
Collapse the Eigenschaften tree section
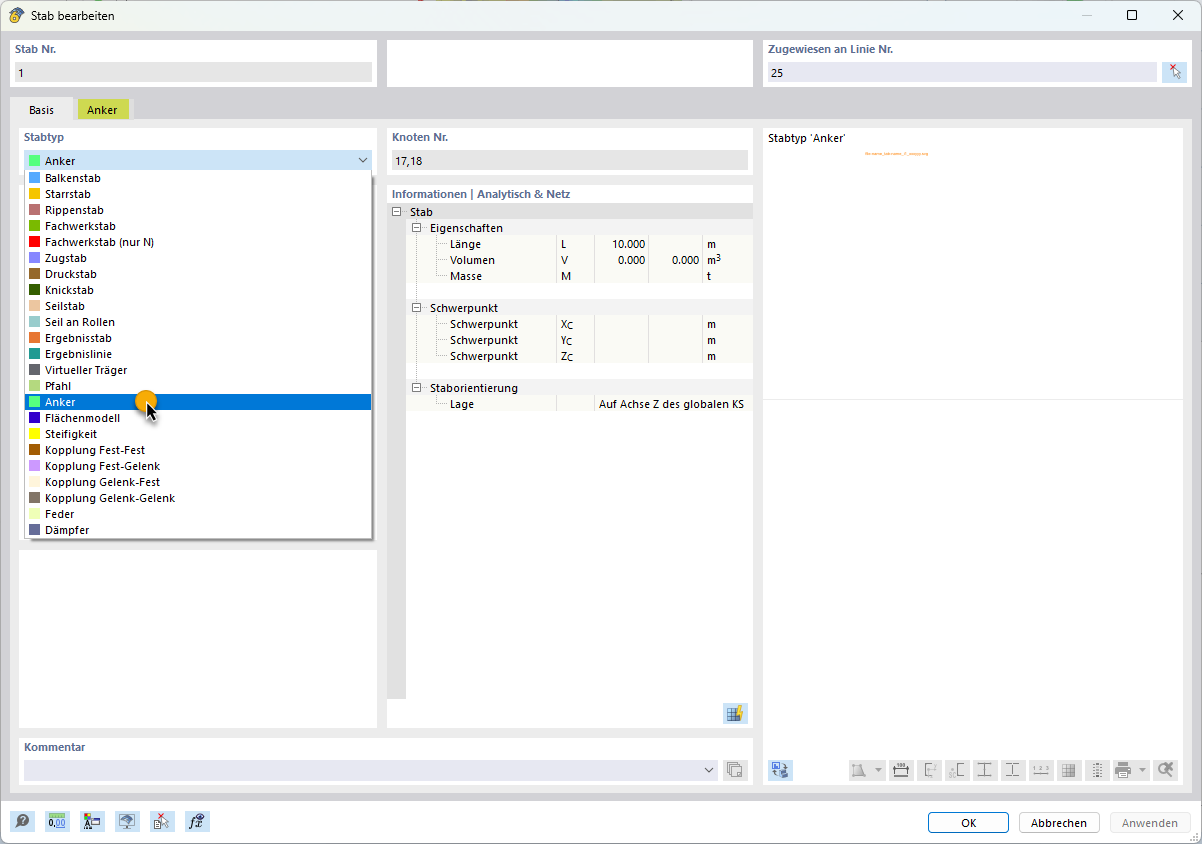415,228
